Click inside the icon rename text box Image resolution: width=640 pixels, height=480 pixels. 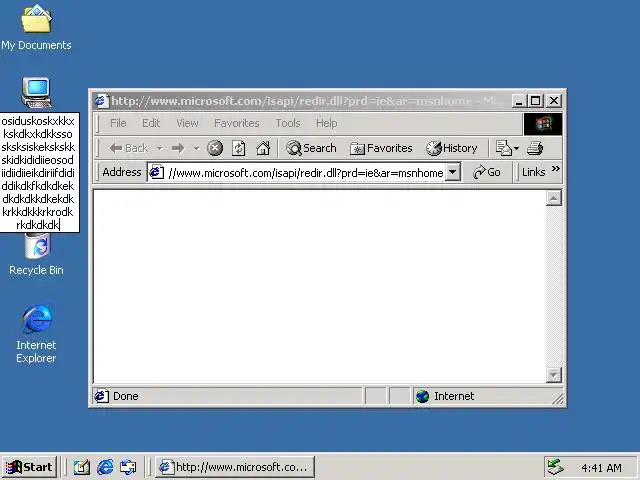(39, 173)
